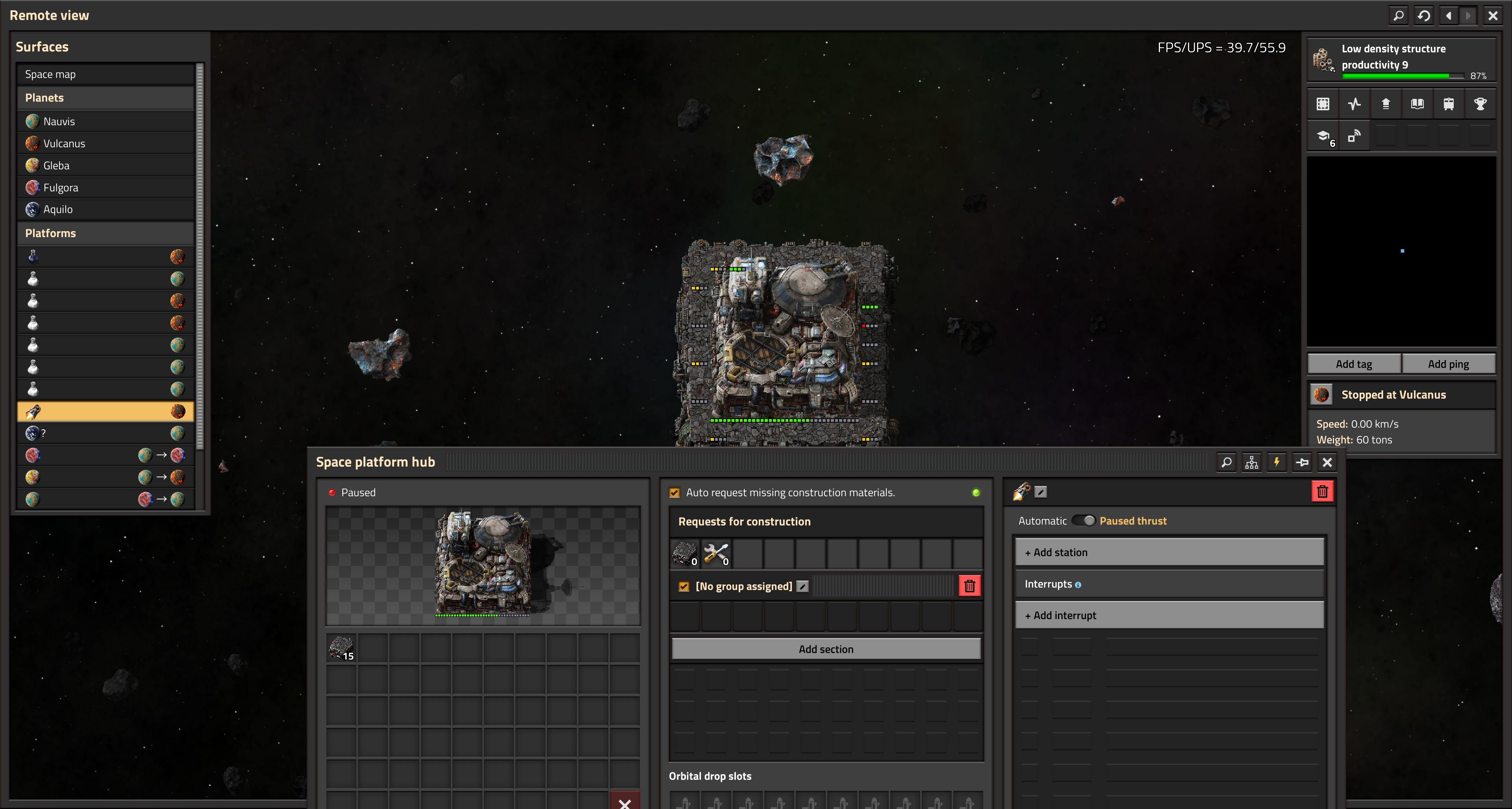Viewport: 1512px width, 809px height.
Task: Pick the foundation stack of 15 in hub inventory
Action: click(x=342, y=648)
